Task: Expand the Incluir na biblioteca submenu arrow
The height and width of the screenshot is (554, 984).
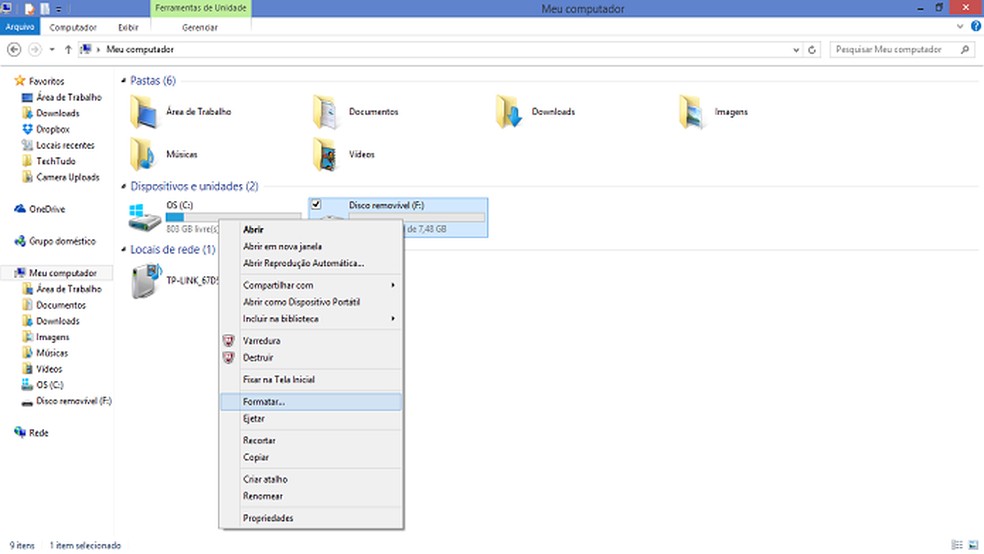Action: click(x=393, y=319)
